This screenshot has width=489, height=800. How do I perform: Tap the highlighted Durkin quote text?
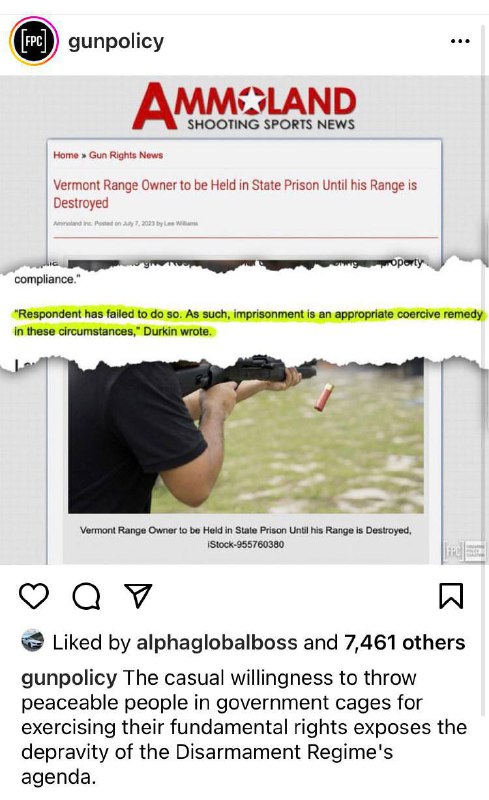(x=248, y=322)
